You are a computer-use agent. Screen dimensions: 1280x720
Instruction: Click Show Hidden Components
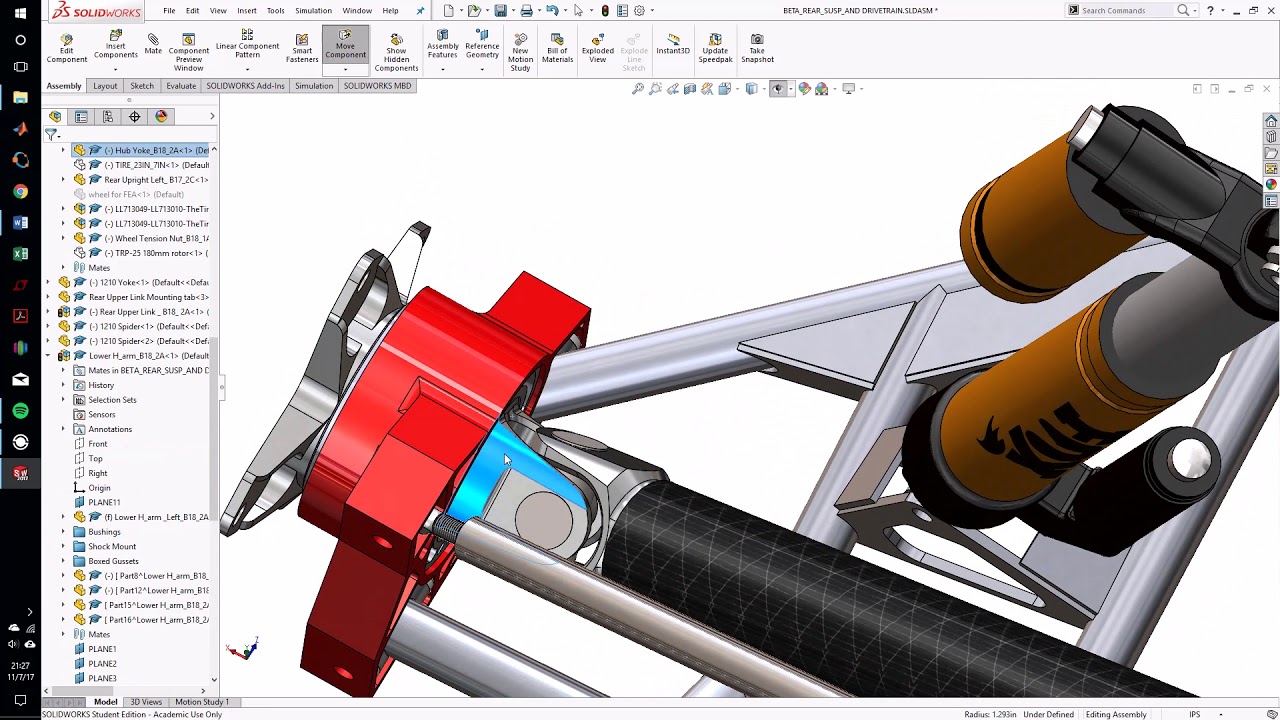tap(396, 52)
